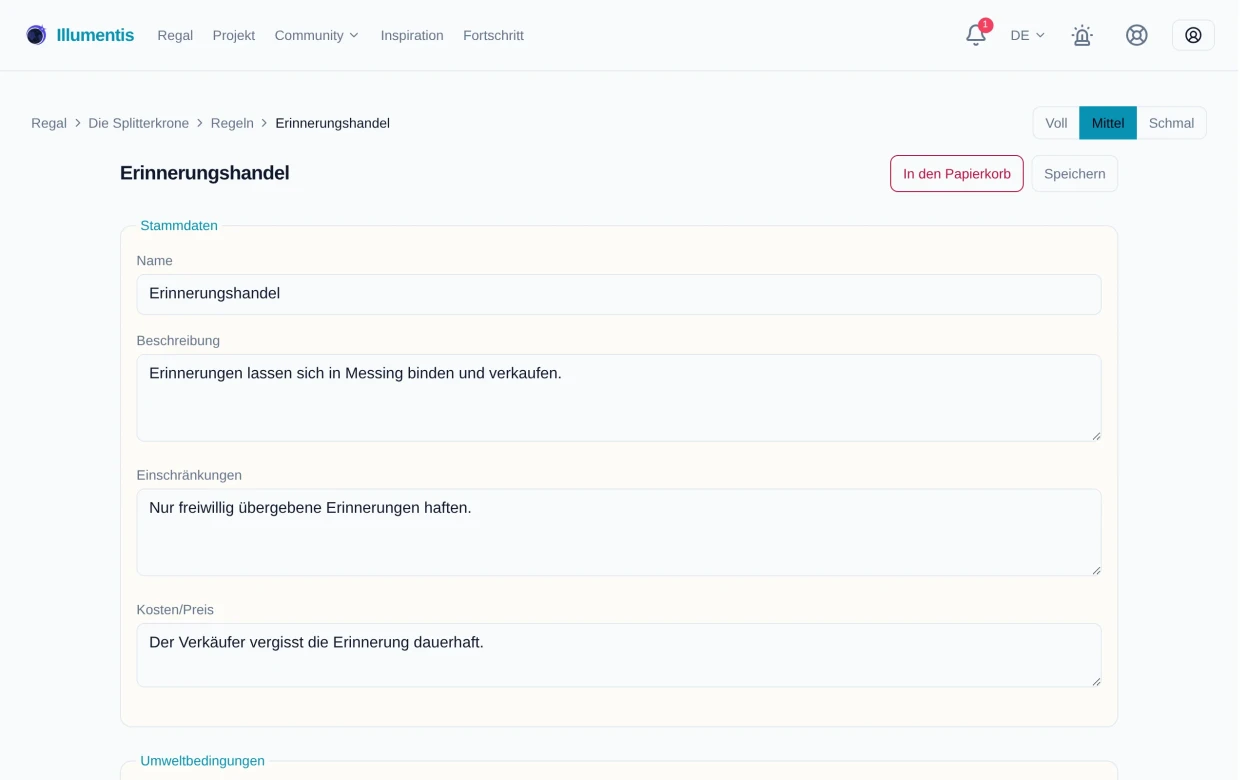
Task: Click the Einschränkungen field label
Action: coord(189,475)
